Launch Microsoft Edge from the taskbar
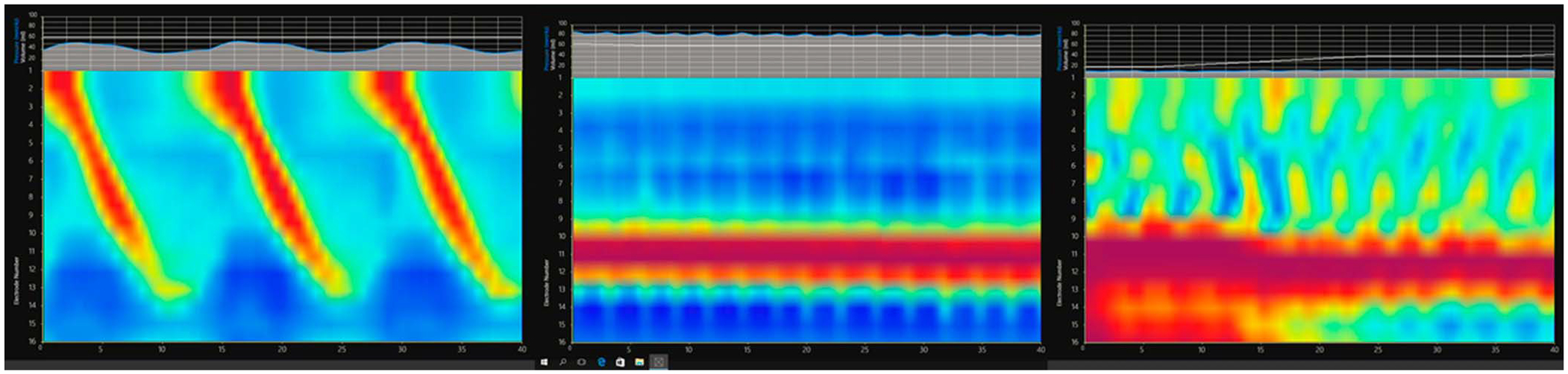Screen dimensions: 1568x374 pos(601,362)
